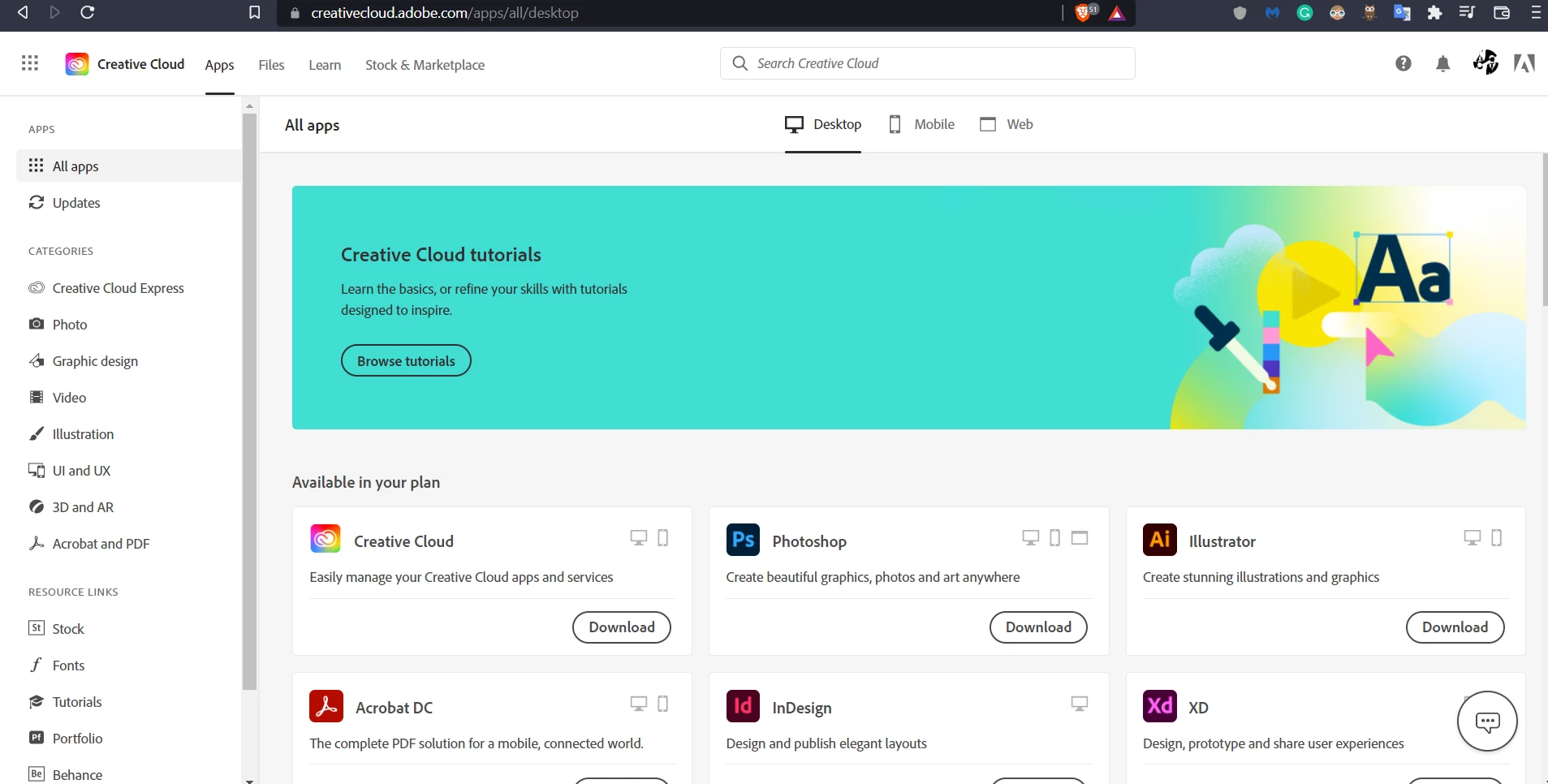The image size is (1548, 784).
Task: Open the chat support bubble icon
Action: (1487, 722)
